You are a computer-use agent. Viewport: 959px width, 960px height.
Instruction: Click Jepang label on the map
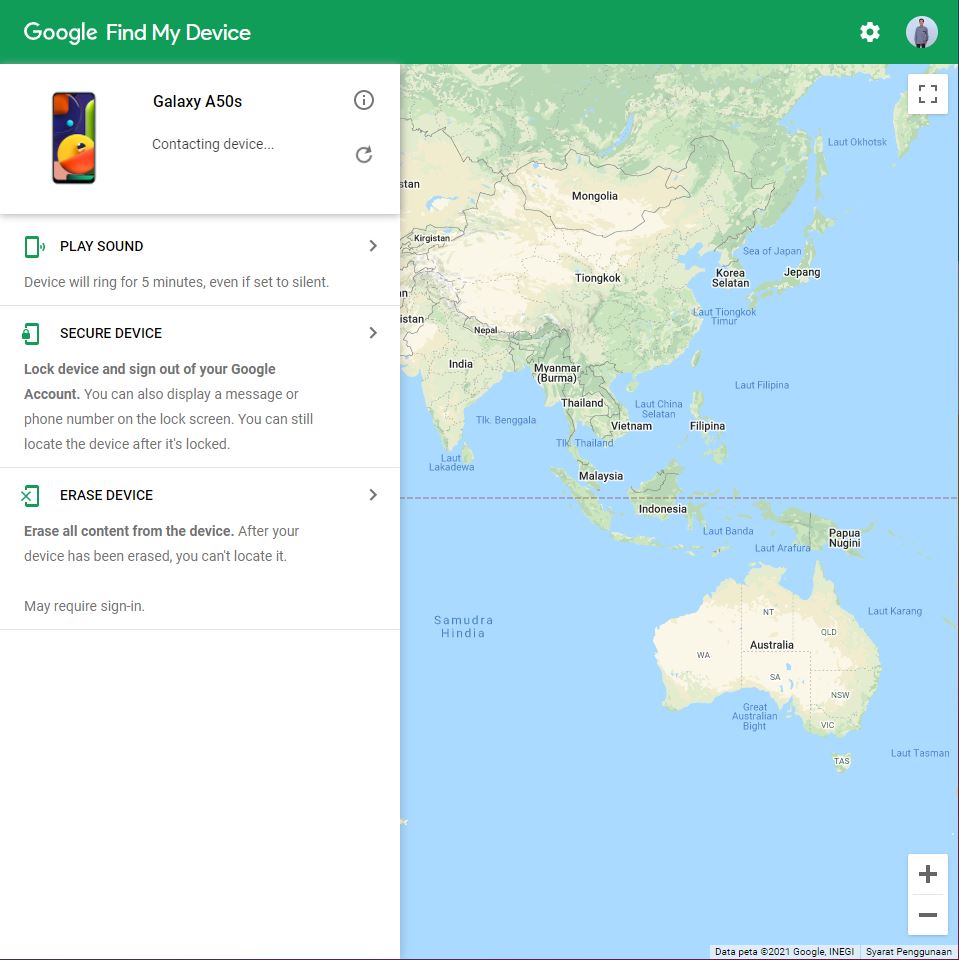click(802, 272)
